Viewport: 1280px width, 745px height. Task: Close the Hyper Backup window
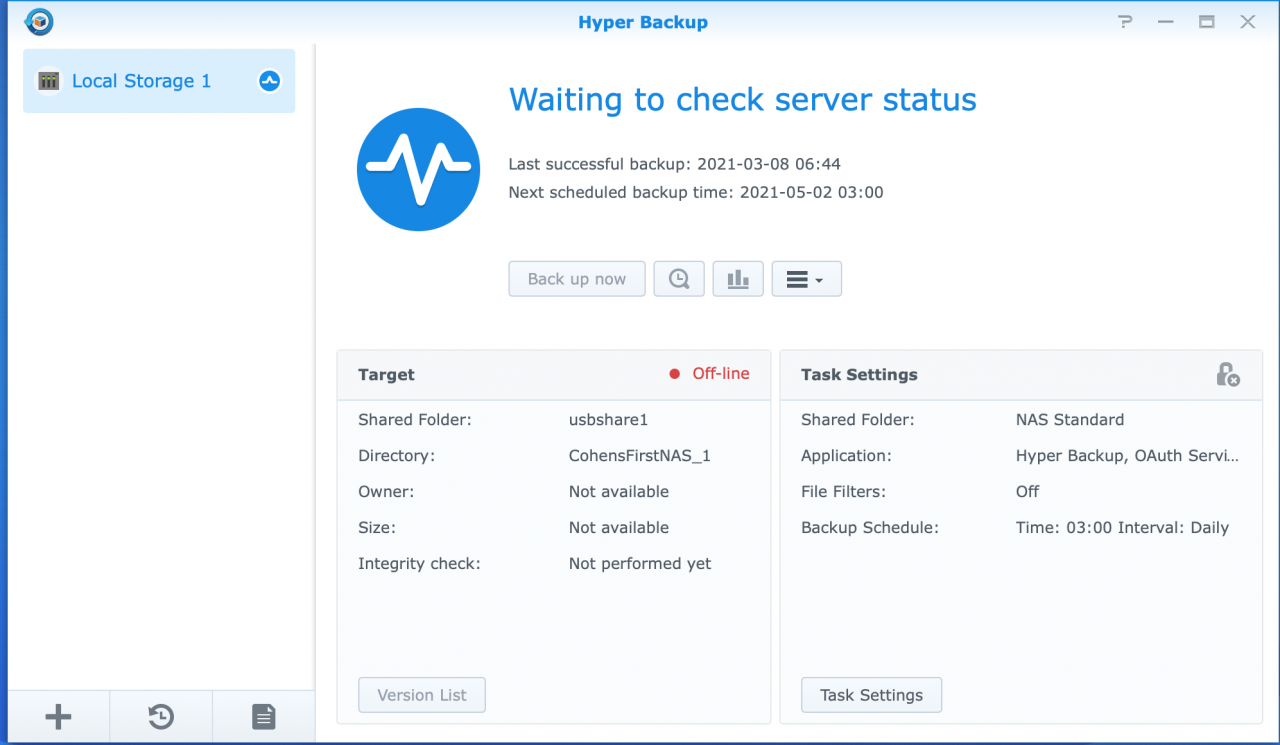tap(1248, 21)
